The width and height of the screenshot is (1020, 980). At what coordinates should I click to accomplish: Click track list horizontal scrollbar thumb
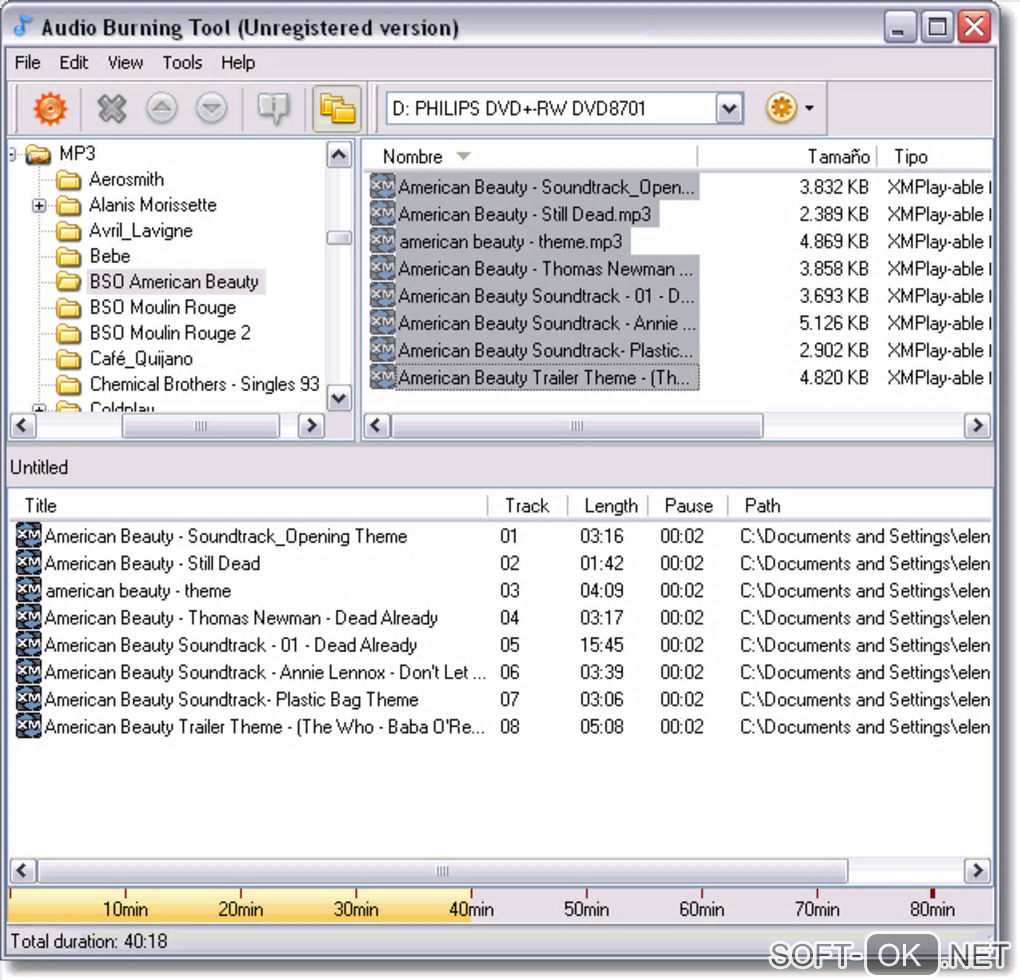pos(442,871)
